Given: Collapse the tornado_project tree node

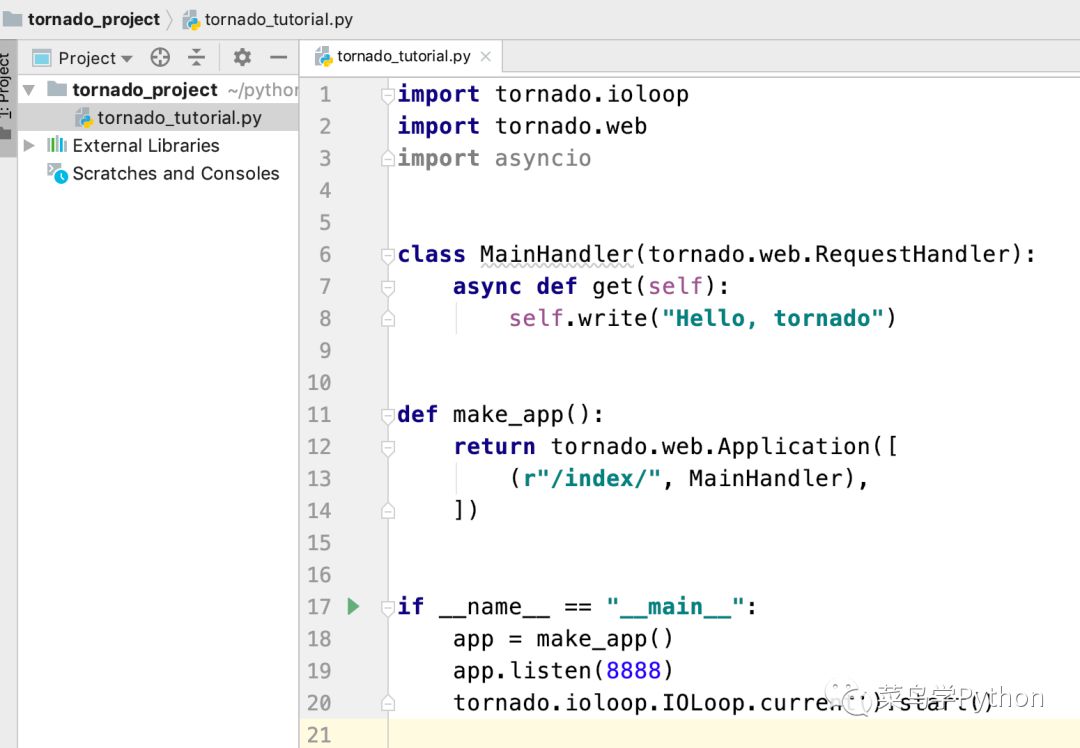Looking at the screenshot, I should (29, 90).
